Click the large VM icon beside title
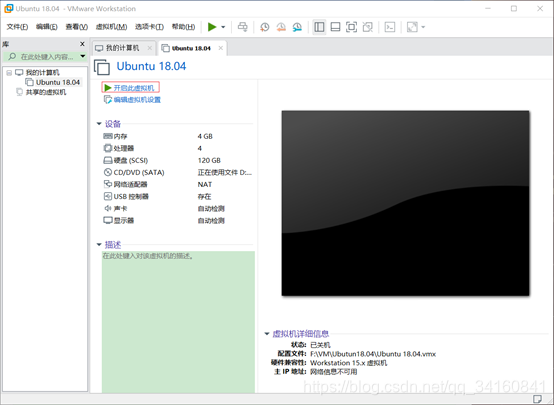The width and height of the screenshot is (554, 405). pos(102,67)
